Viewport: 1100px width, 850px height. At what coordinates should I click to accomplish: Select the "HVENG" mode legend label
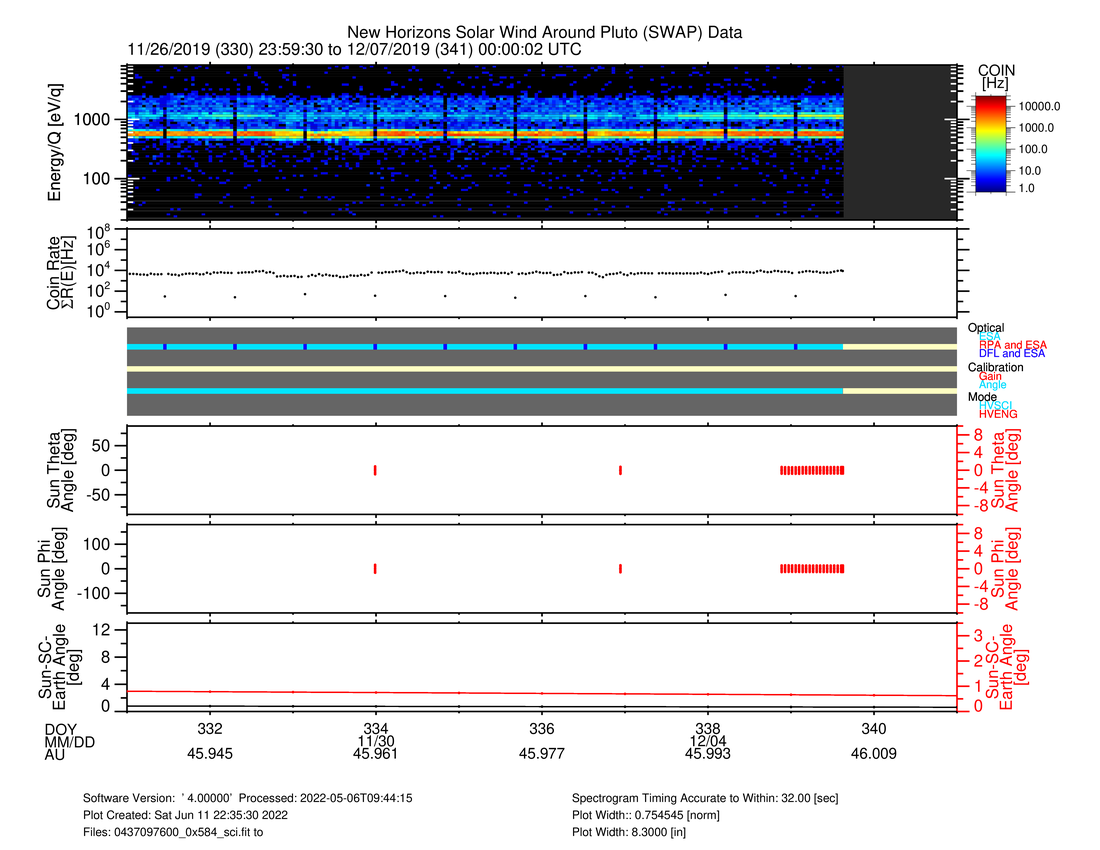998,414
